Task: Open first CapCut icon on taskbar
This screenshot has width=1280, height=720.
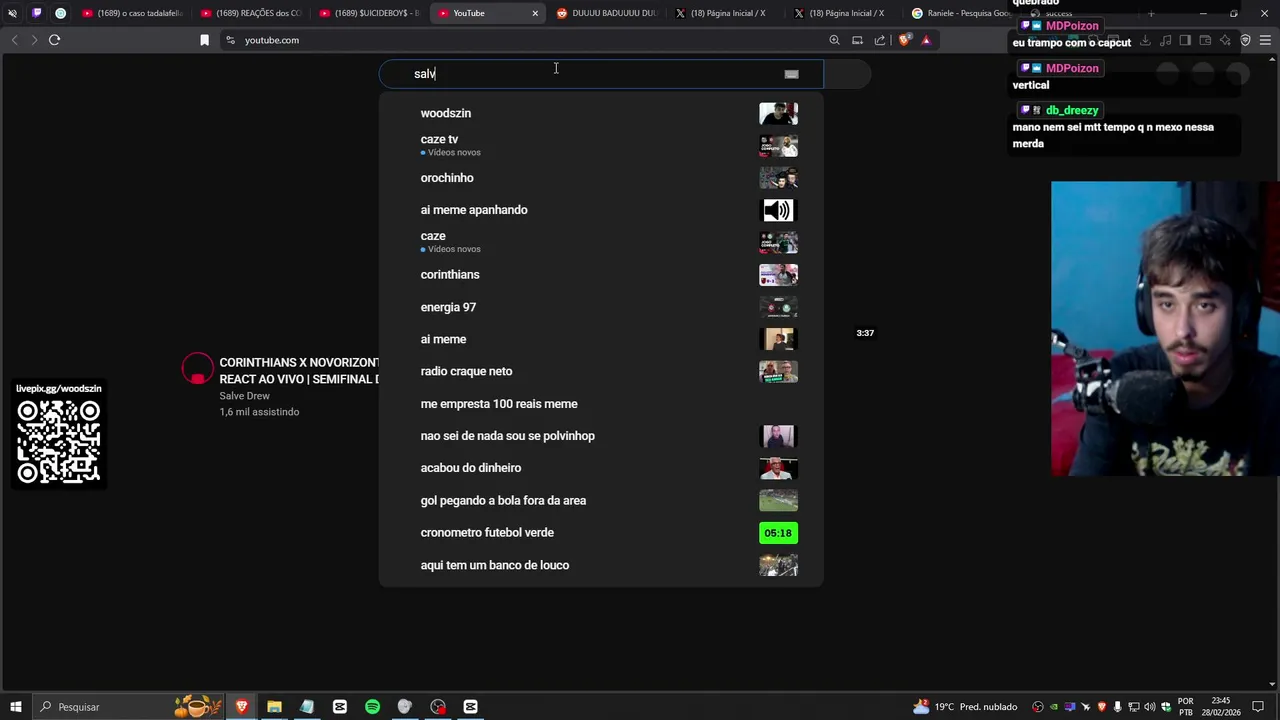Action: (340, 707)
